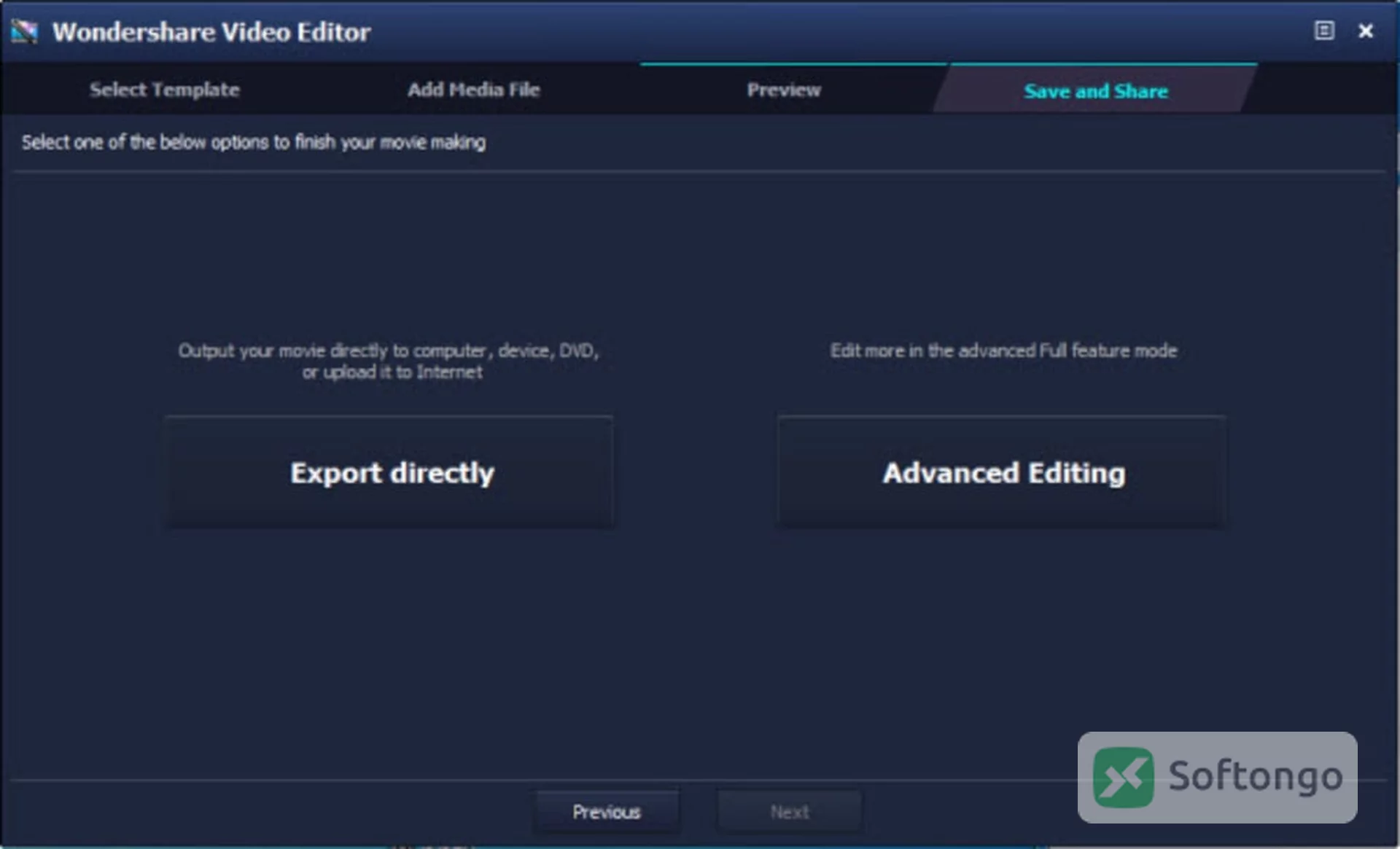Switch to the Preview step
This screenshot has height=849, width=1400.
point(784,90)
